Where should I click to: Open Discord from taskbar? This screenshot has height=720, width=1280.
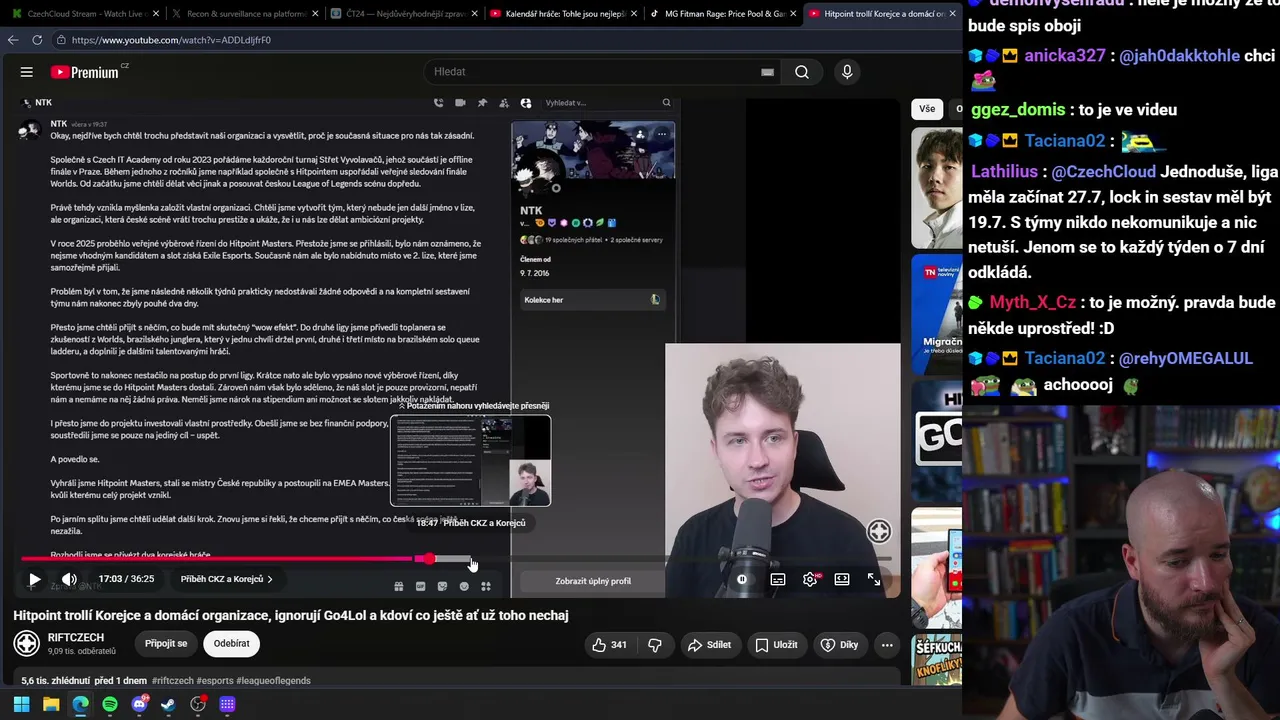tap(139, 704)
